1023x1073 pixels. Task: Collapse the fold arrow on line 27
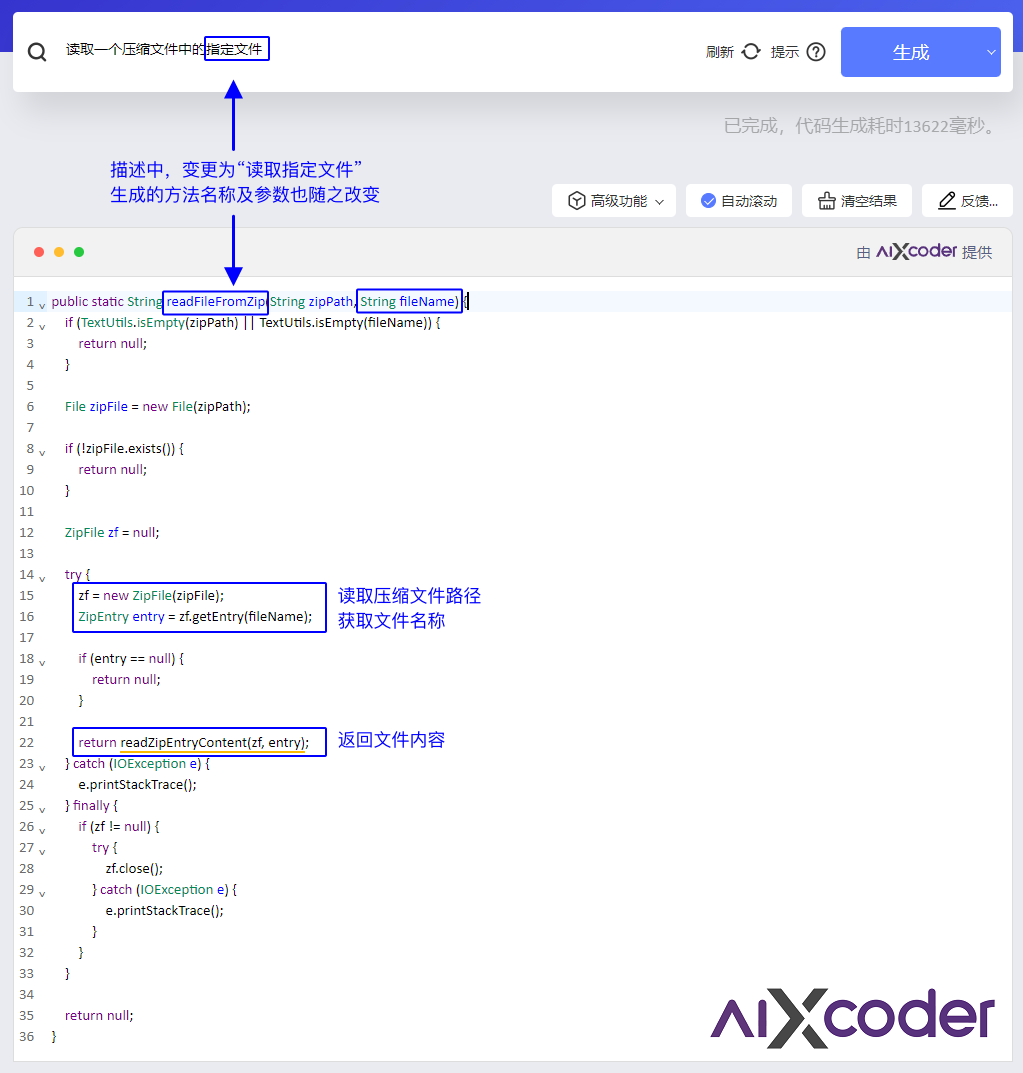[x=42, y=851]
